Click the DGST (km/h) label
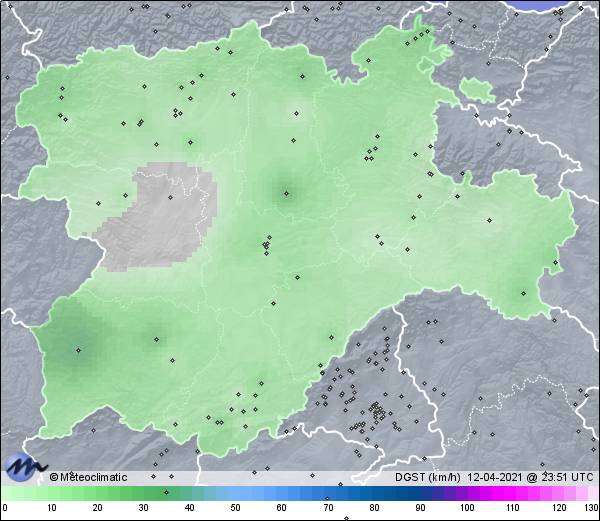The width and height of the screenshot is (600, 521). coord(428,477)
